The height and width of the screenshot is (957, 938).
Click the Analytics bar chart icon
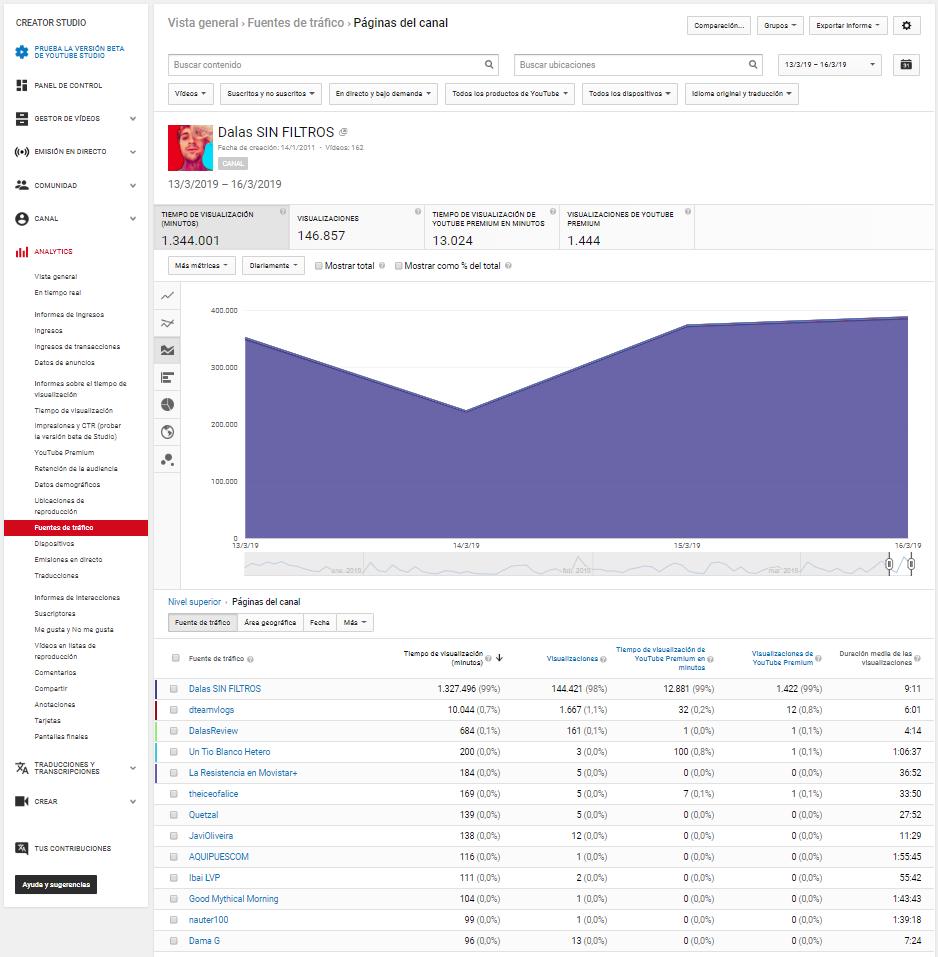(22, 251)
